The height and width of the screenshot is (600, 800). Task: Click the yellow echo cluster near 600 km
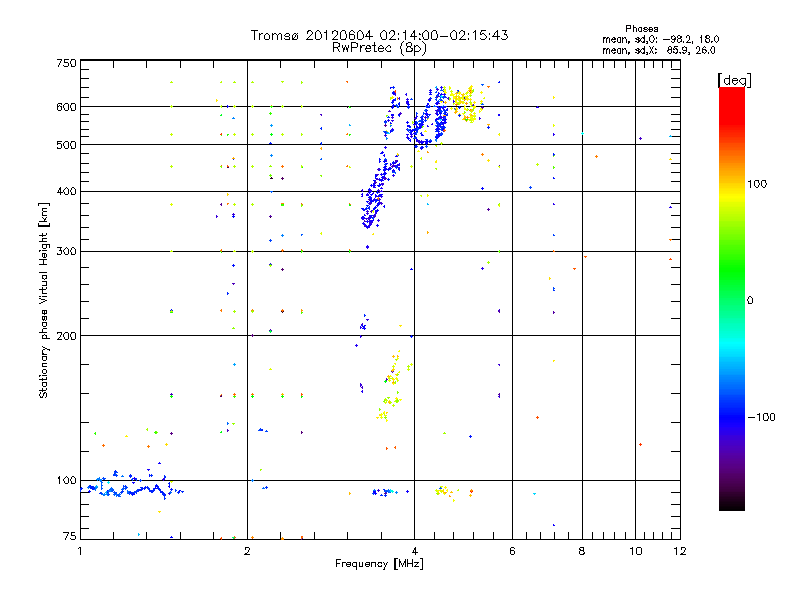tap(463, 104)
